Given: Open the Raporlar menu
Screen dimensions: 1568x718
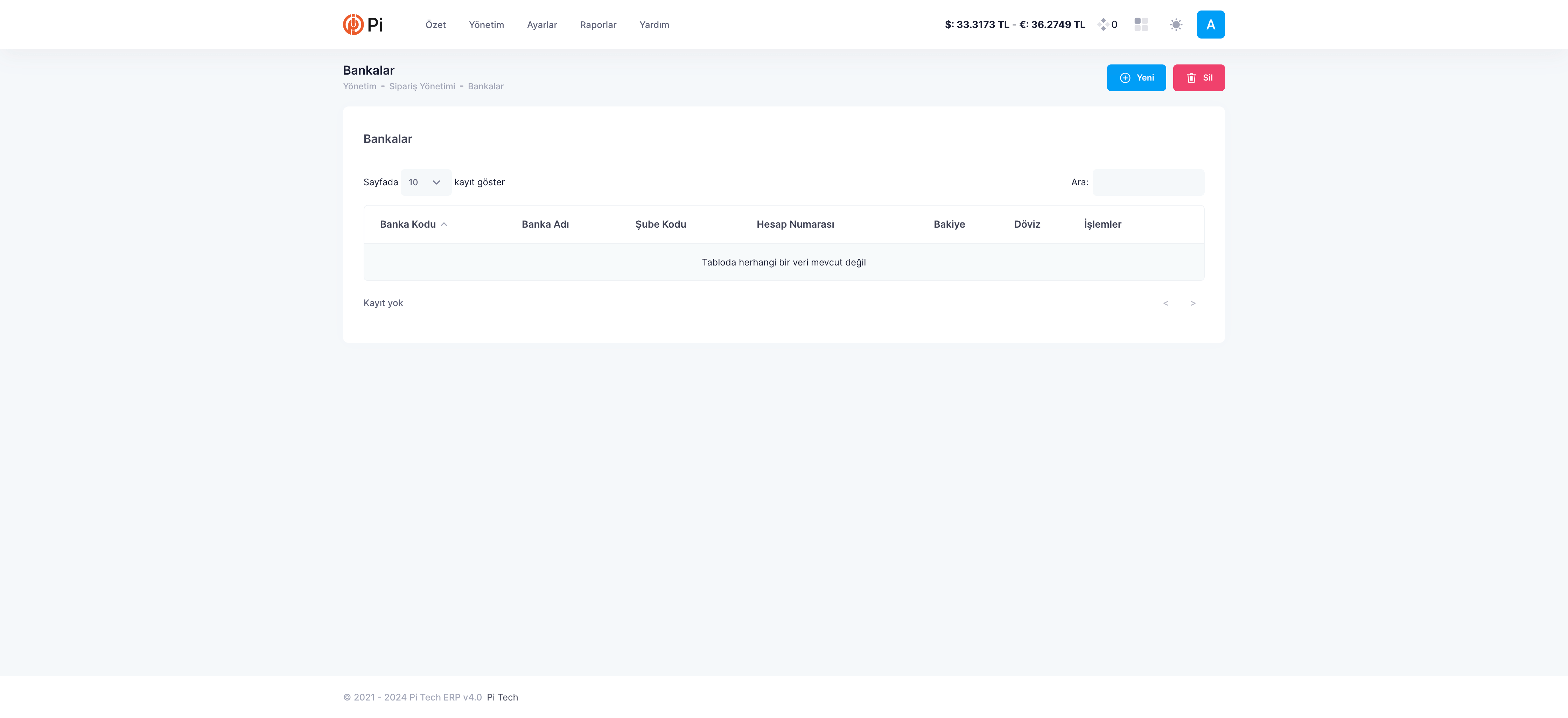Looking at the screenshot, I should (598, 25).
